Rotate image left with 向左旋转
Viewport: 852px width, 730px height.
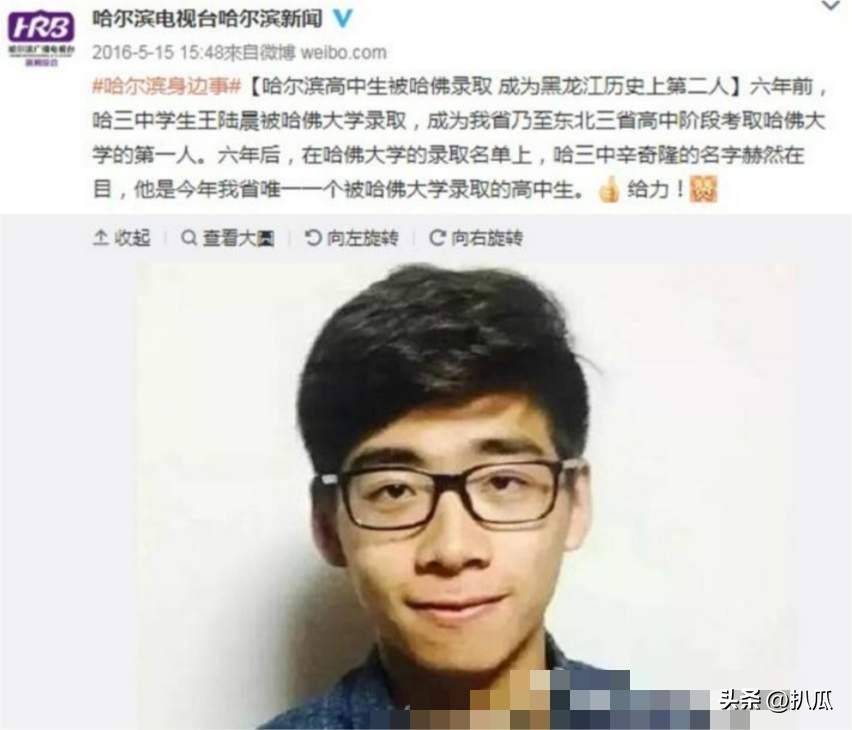tap(352, 238)
